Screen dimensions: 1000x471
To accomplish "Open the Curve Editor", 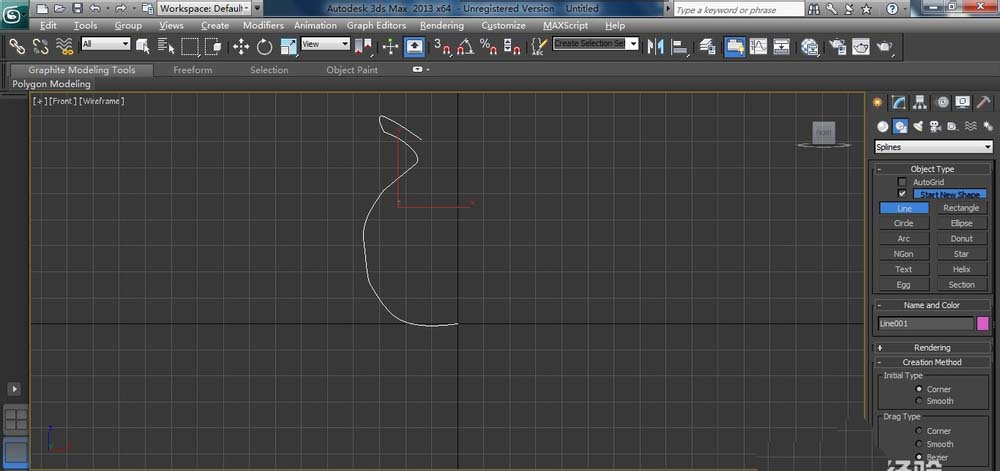I will [x=758, y=46].
